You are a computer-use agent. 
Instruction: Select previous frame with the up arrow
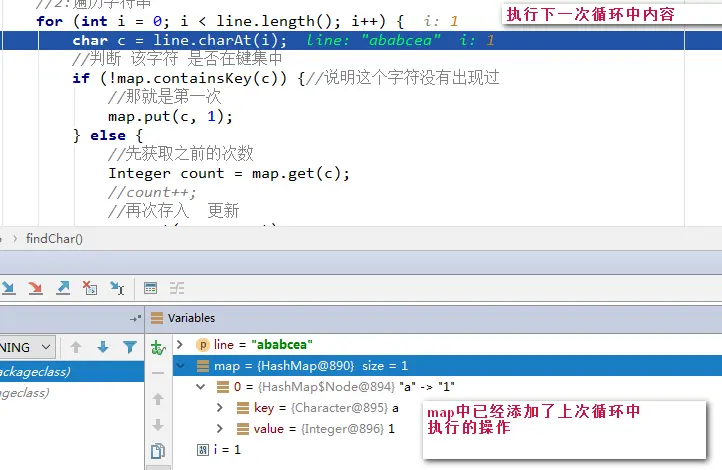[x=76, y=347]
